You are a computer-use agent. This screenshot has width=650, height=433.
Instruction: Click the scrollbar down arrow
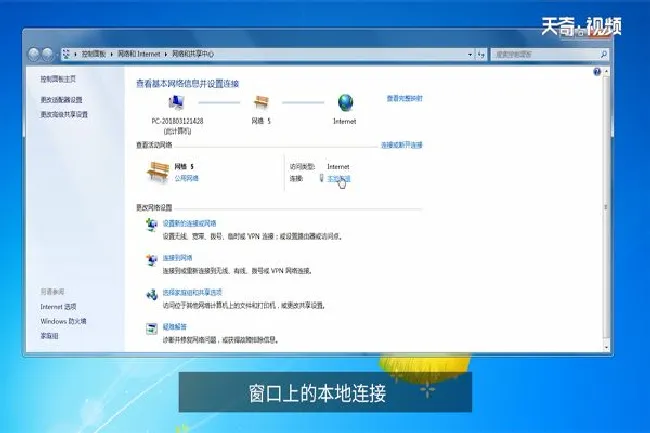click(606, 347)
